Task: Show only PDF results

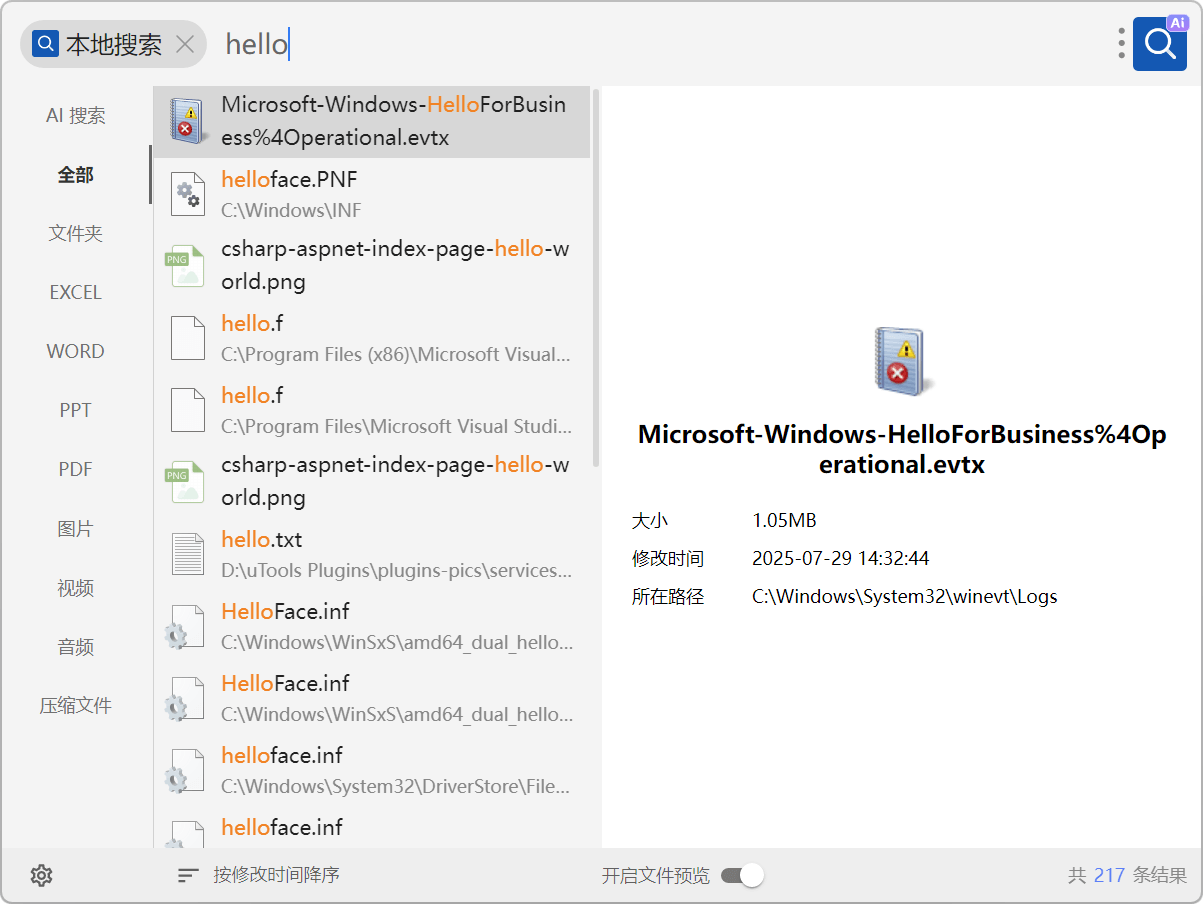Action: coord(76,469)
